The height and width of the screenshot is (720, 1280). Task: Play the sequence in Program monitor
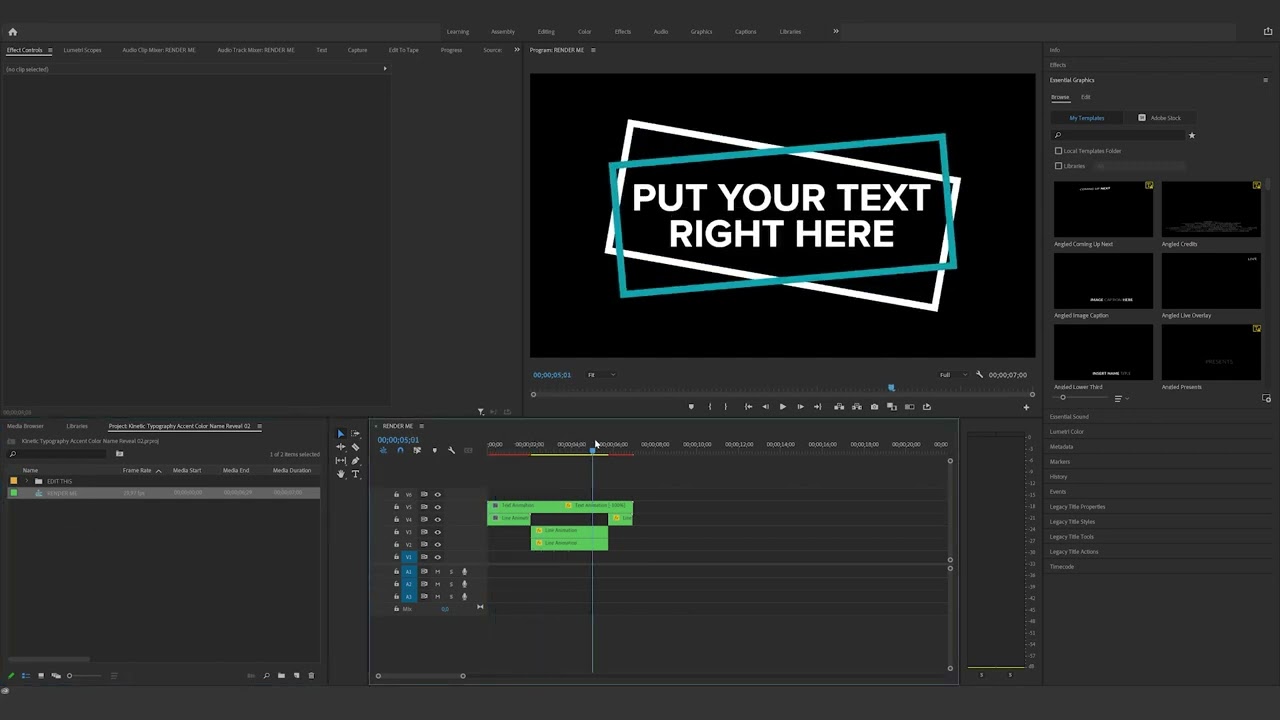coord(782,407)
